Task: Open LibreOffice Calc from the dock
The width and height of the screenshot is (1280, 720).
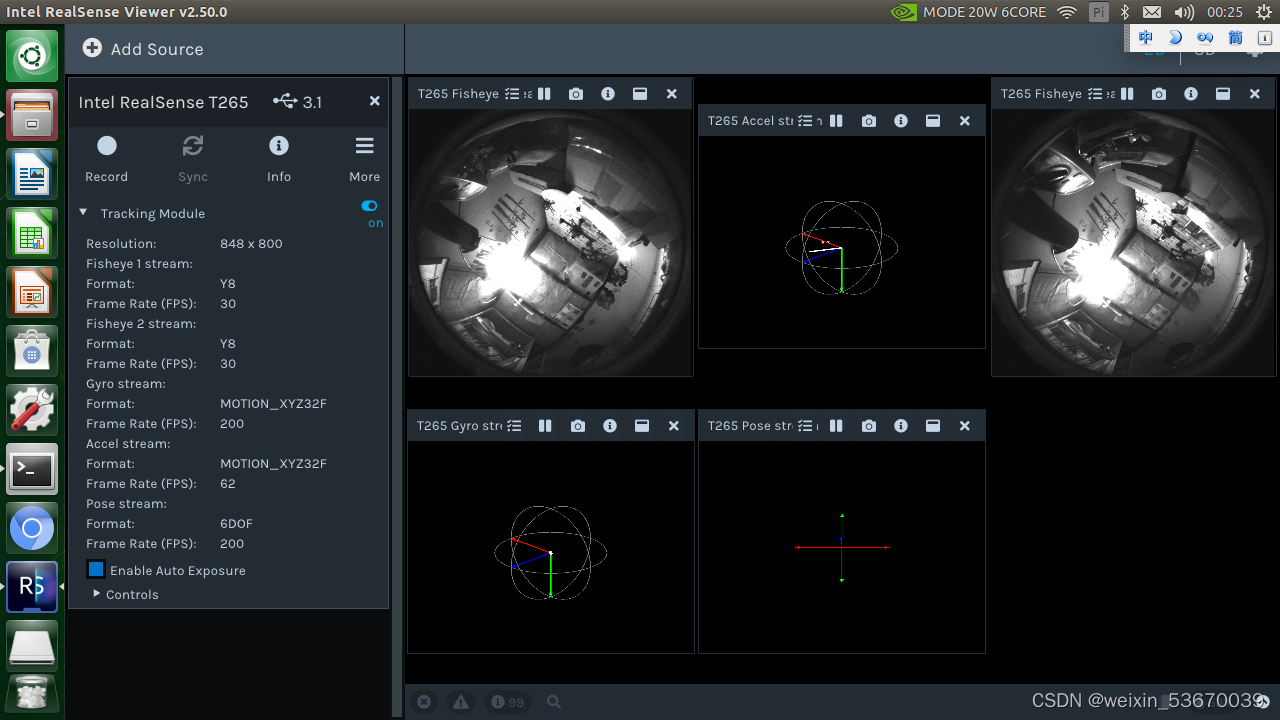Action: click(32, 233)
